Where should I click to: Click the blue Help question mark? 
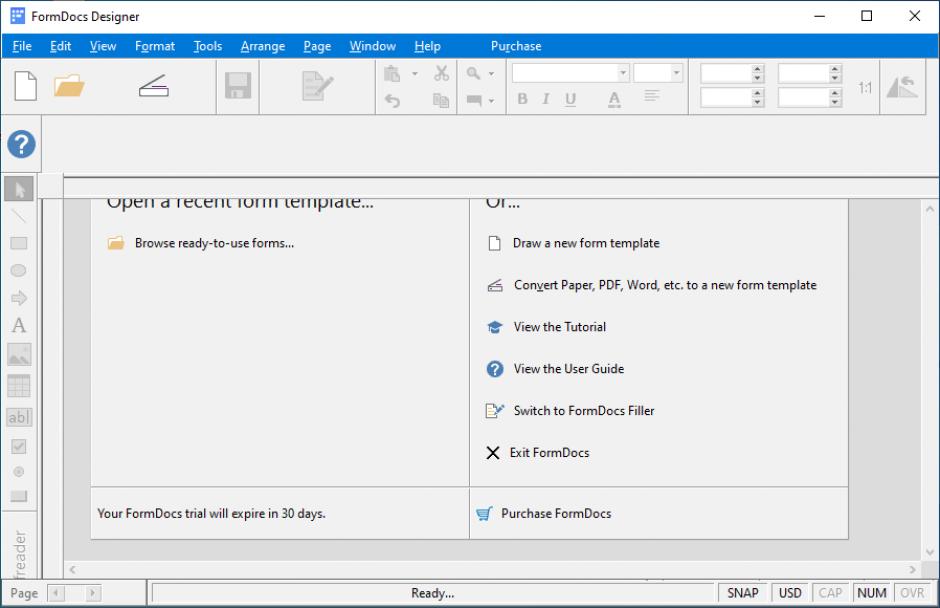[x=21, y=145]
